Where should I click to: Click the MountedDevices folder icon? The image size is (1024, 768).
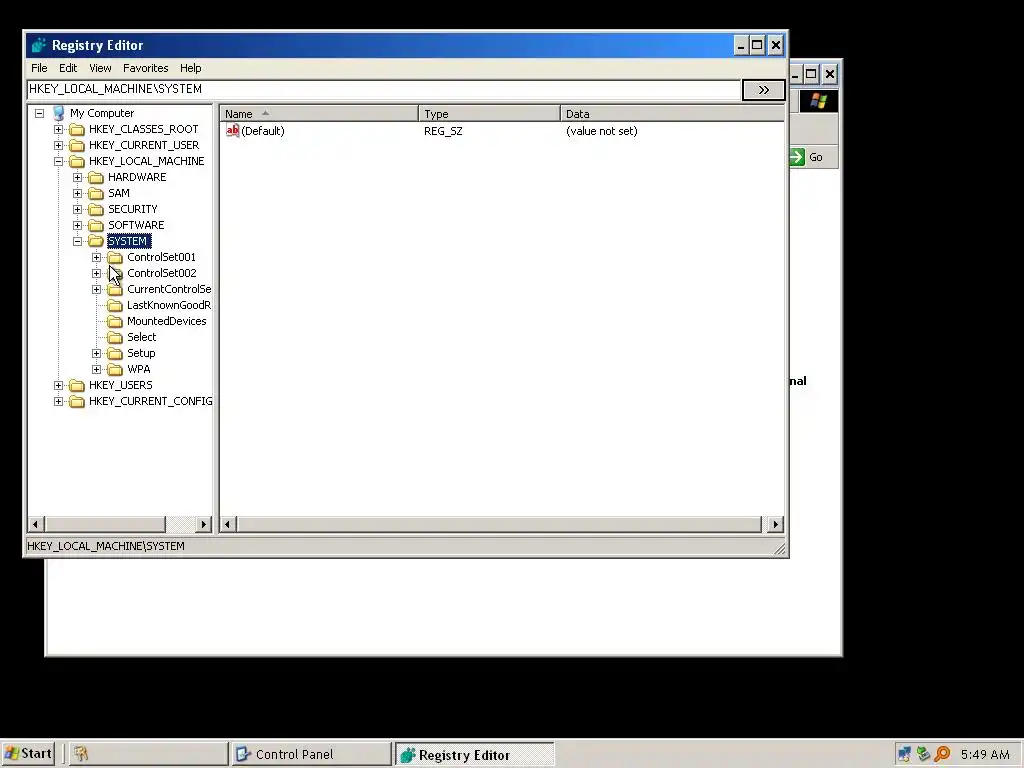pos(115,321)
